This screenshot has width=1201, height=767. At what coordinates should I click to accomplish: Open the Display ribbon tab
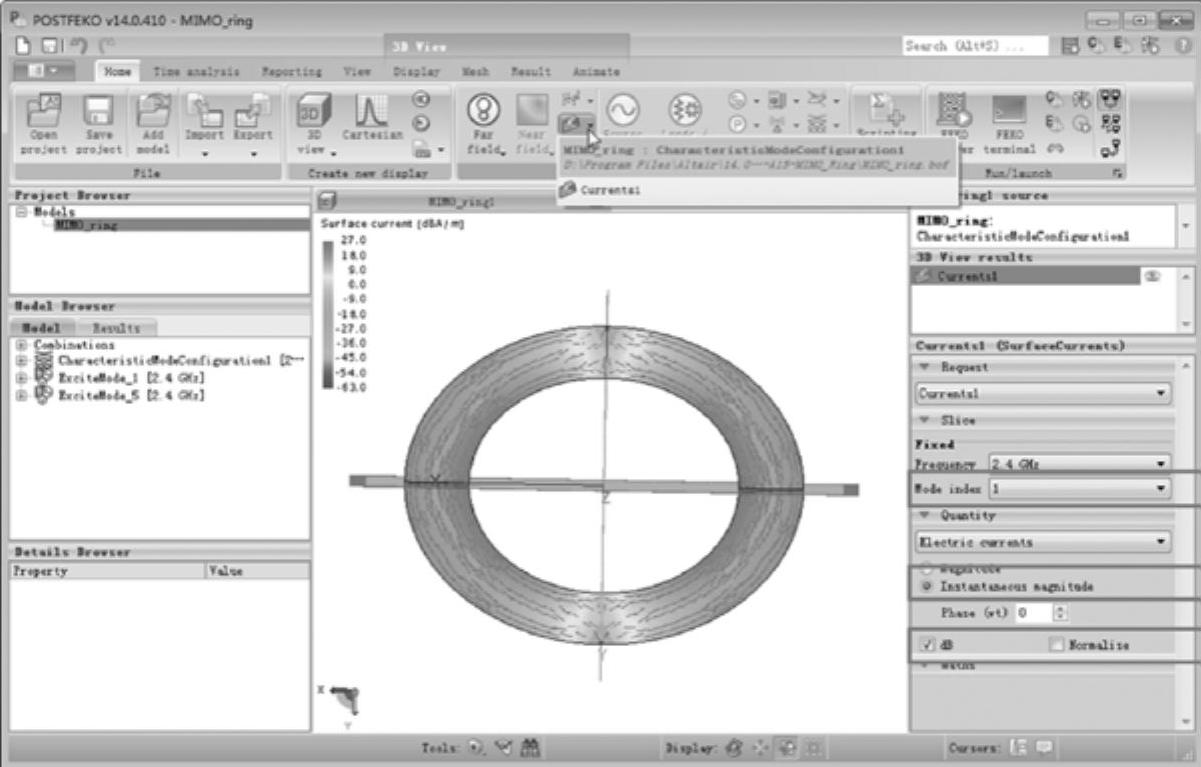(416, 72)
